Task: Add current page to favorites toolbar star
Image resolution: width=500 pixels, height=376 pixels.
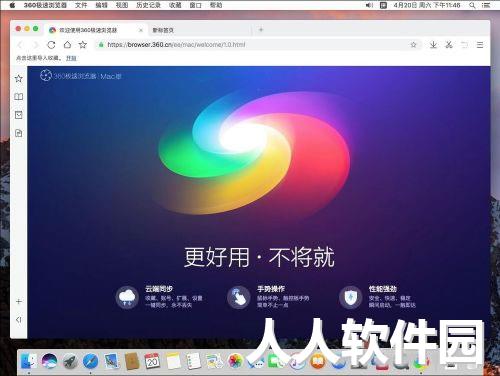Action: (83, 45)
